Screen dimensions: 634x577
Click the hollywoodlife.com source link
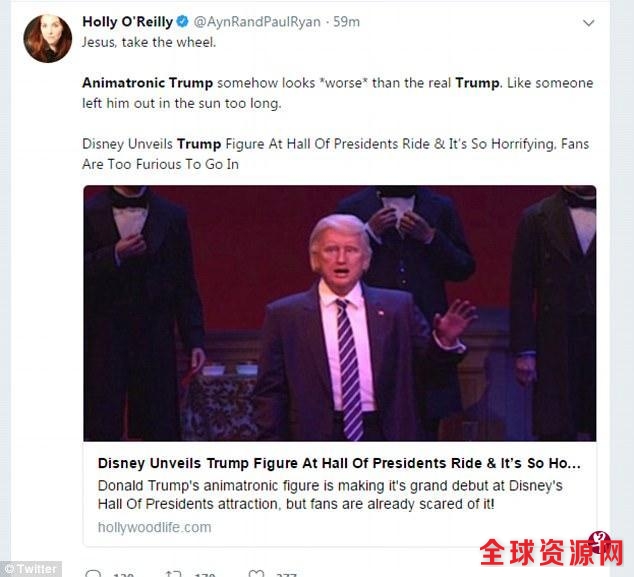pos(154,527)
